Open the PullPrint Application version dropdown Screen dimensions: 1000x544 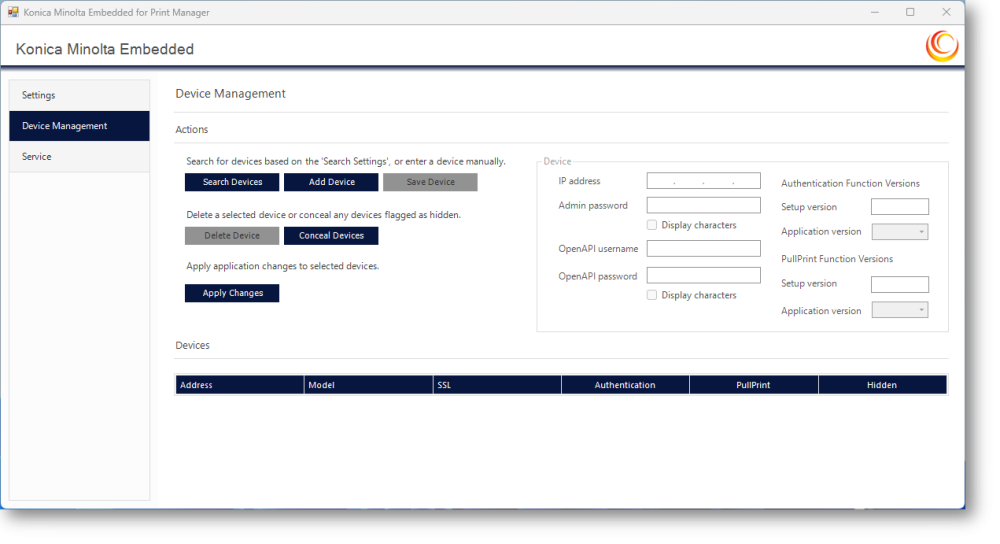(x=900, y=310)
